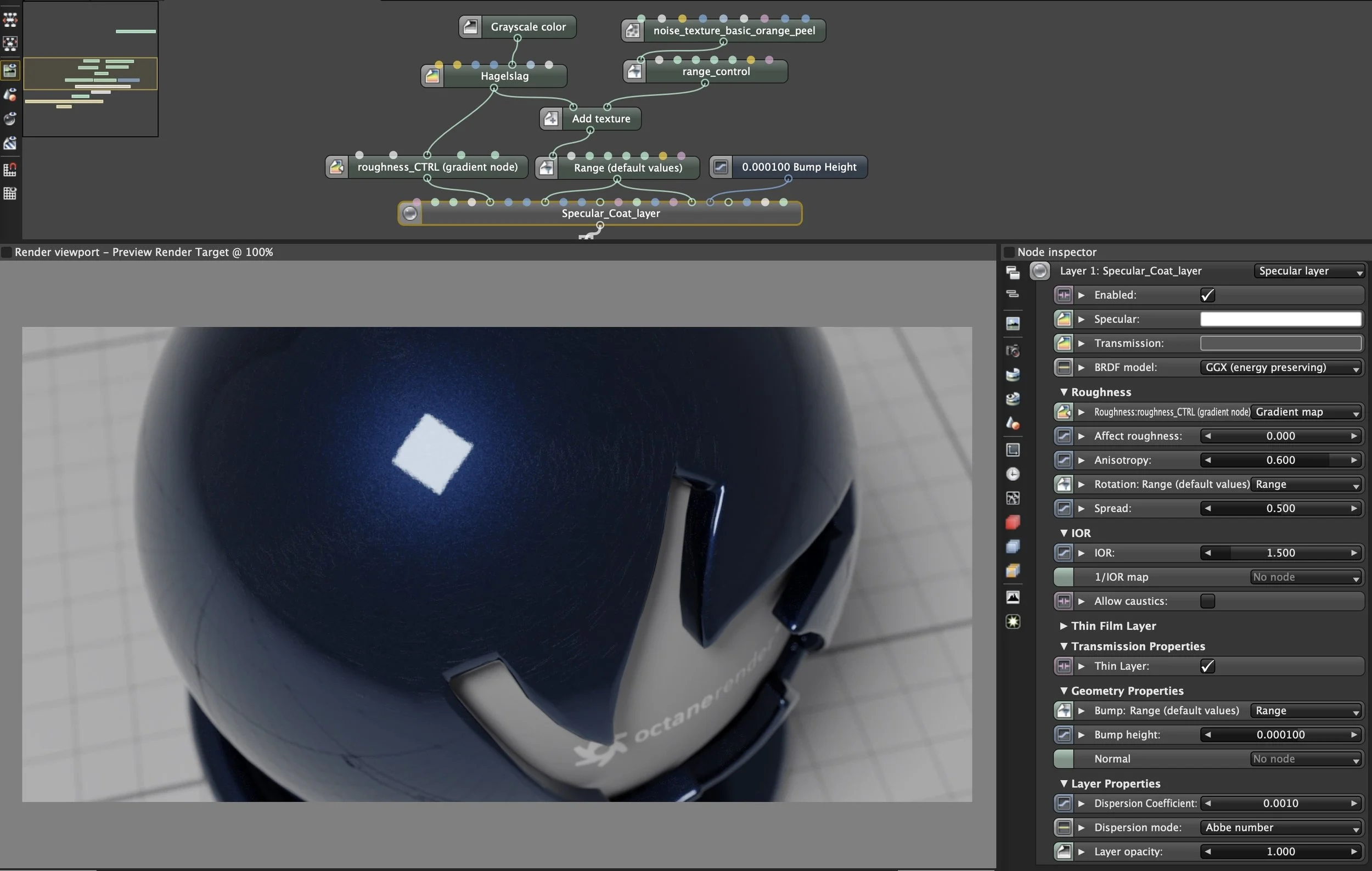Click the render target picture icon
1372x871 pixels.
tap(1013, 324)
